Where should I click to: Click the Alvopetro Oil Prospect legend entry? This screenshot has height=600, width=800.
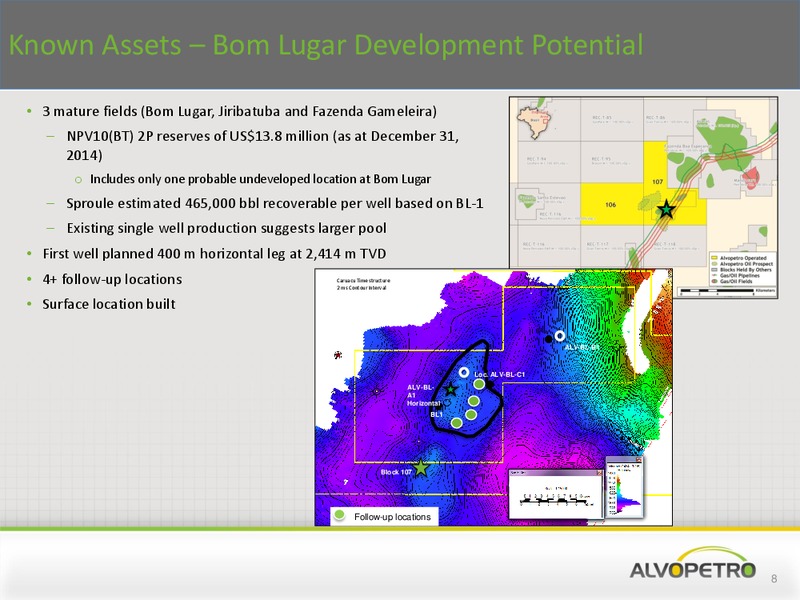(x=742, y=264)
